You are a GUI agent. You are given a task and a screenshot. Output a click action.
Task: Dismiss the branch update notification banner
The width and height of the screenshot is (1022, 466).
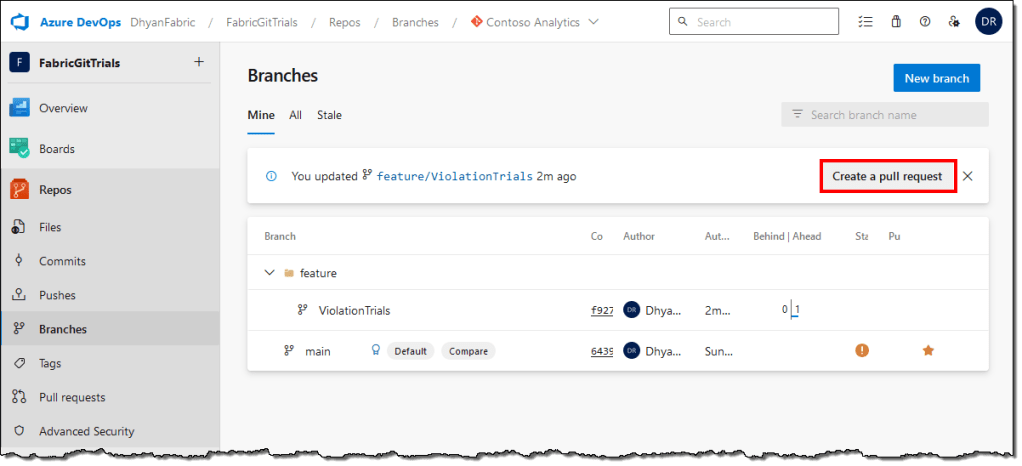967,176
